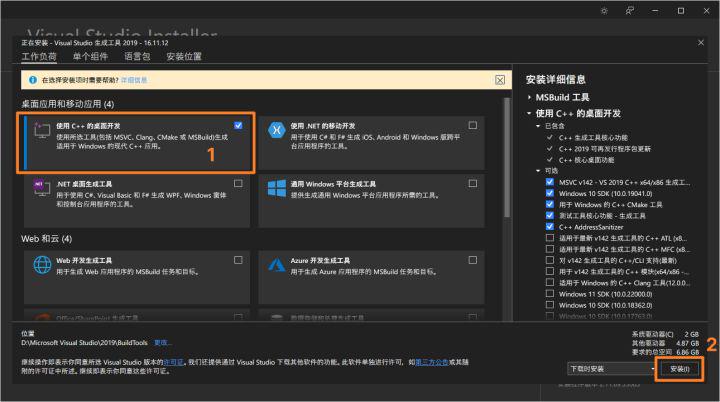Close the installing workloads dialog

pyautogui.click(x=701, y=43)
